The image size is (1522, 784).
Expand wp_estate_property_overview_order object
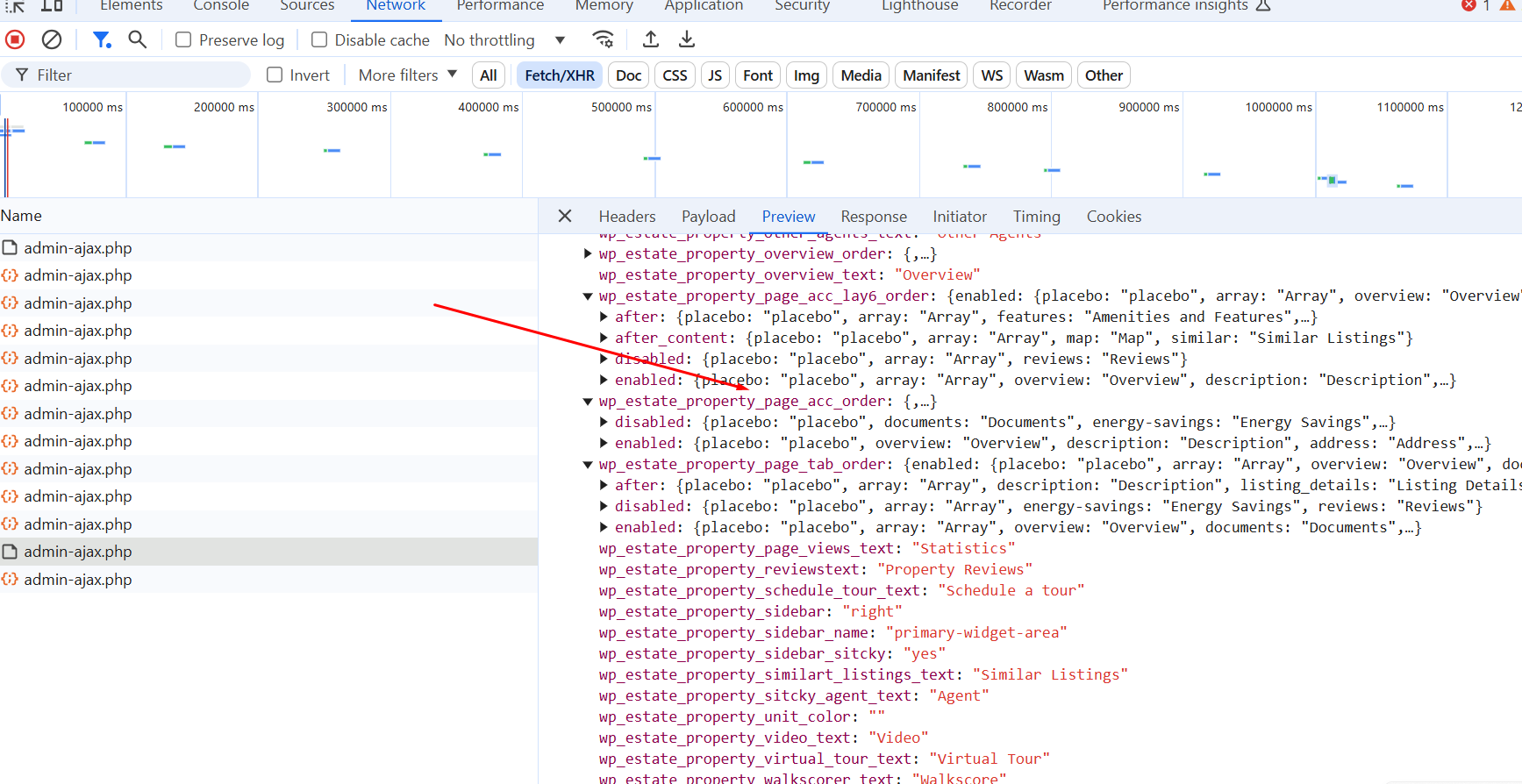588,254
